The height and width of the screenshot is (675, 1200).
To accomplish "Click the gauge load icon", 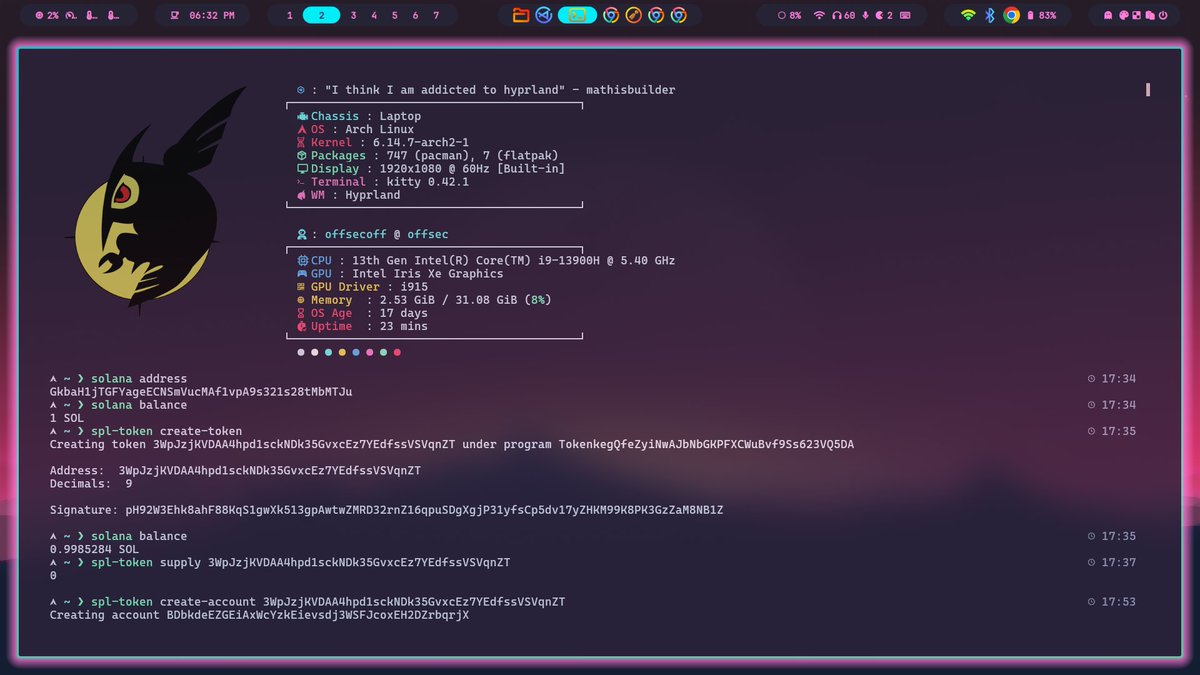I will [70, 15].
